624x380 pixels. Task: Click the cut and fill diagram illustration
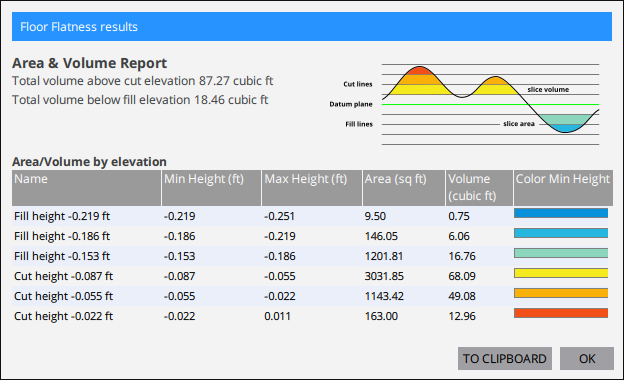pyautogui.click(x=464, y=104)
